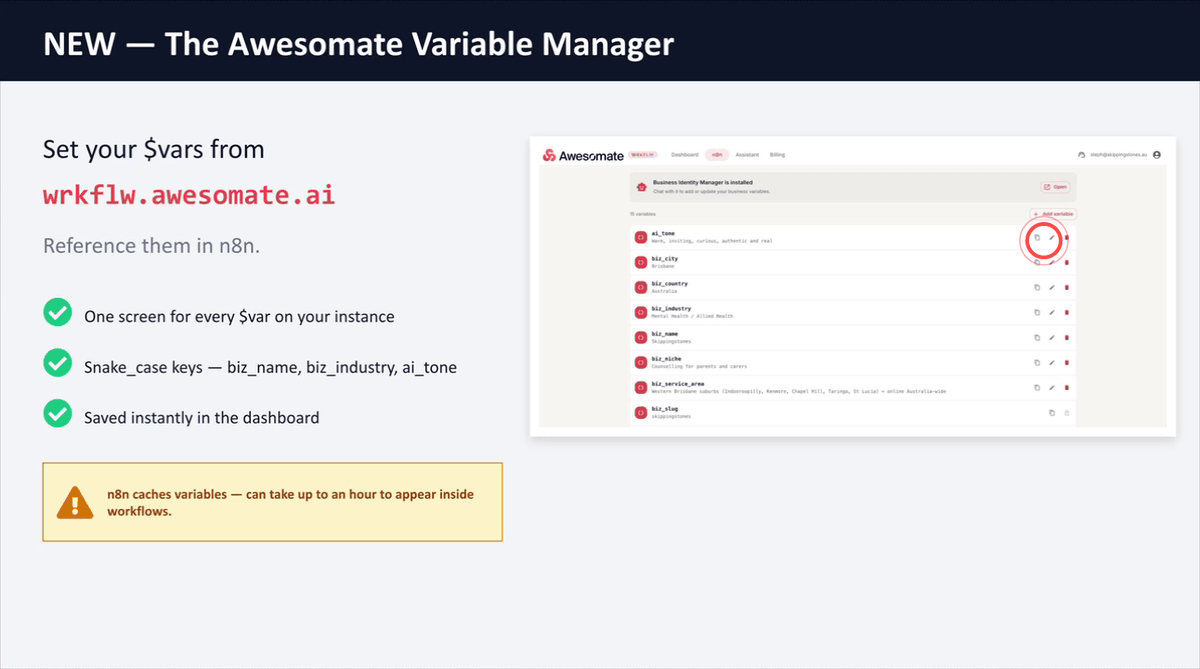Screen dimensions: 1200x669
Task: Click the '15 variables' count label
Action: pos(641,214)
